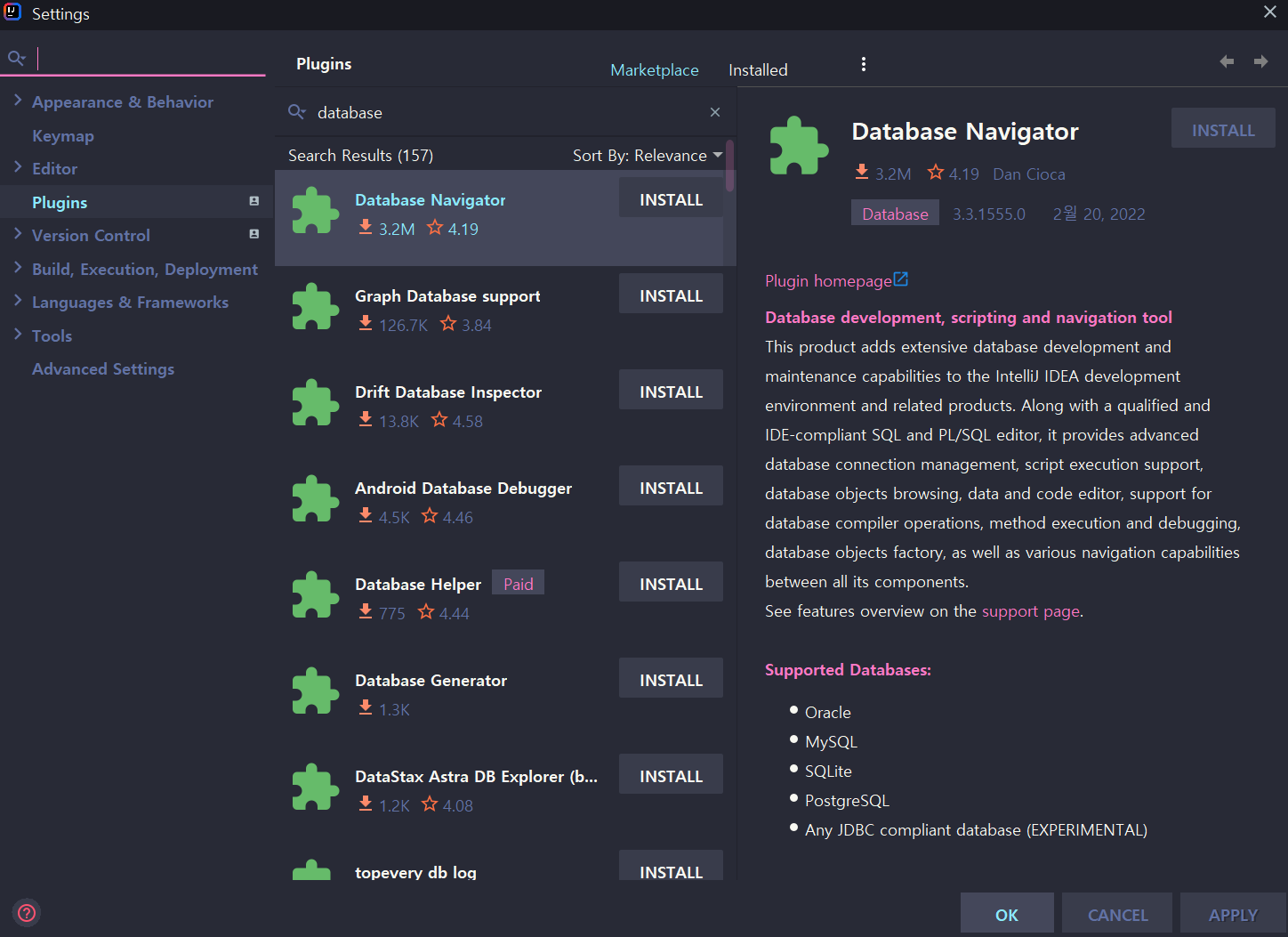Select Database Helper plugin name

(418, 585)
